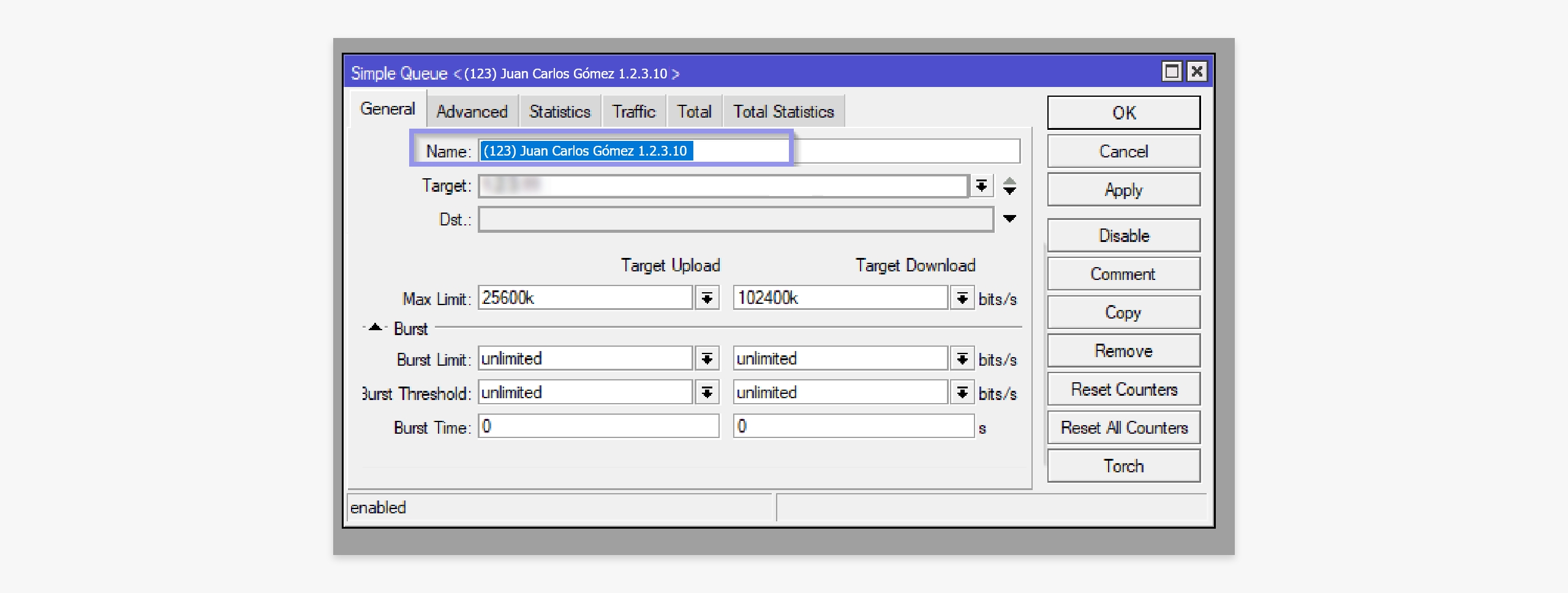Collapse the Burst section

(x=375, y=328)
